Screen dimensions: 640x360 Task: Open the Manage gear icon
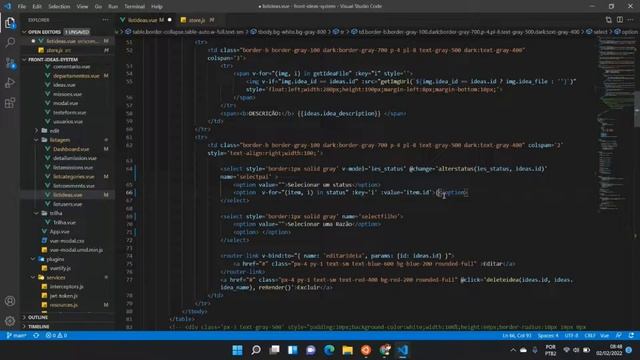tap(10, 321)
